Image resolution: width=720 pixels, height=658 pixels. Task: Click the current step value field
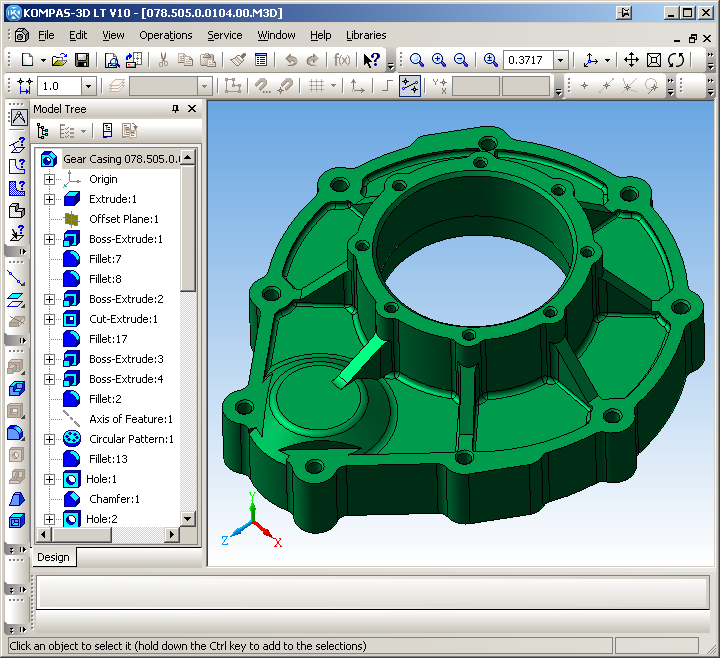pos(59,87)
